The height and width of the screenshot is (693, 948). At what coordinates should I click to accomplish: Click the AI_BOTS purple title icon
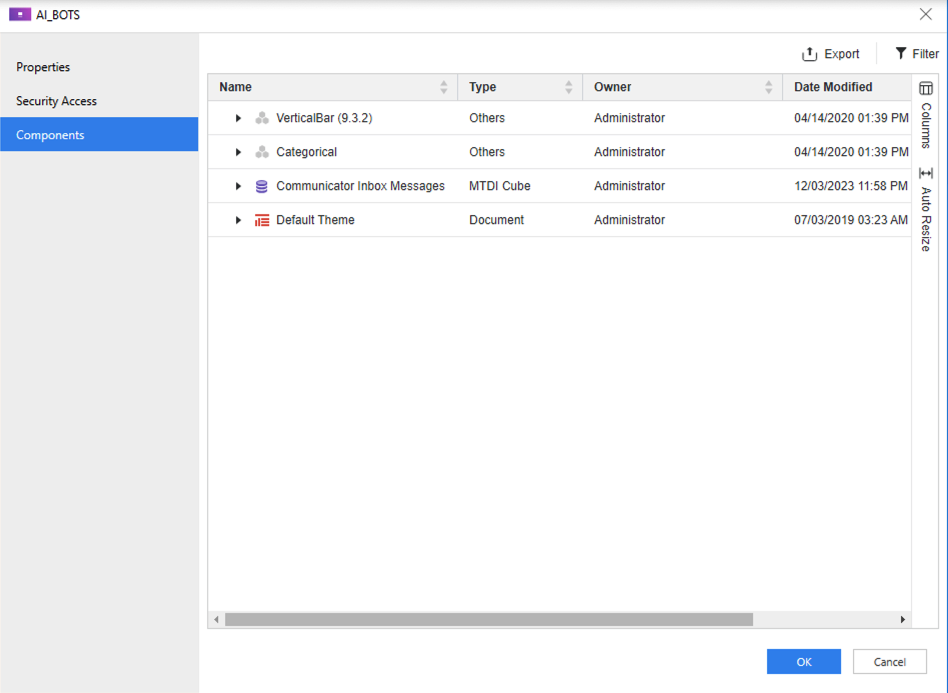coord(20,15)
